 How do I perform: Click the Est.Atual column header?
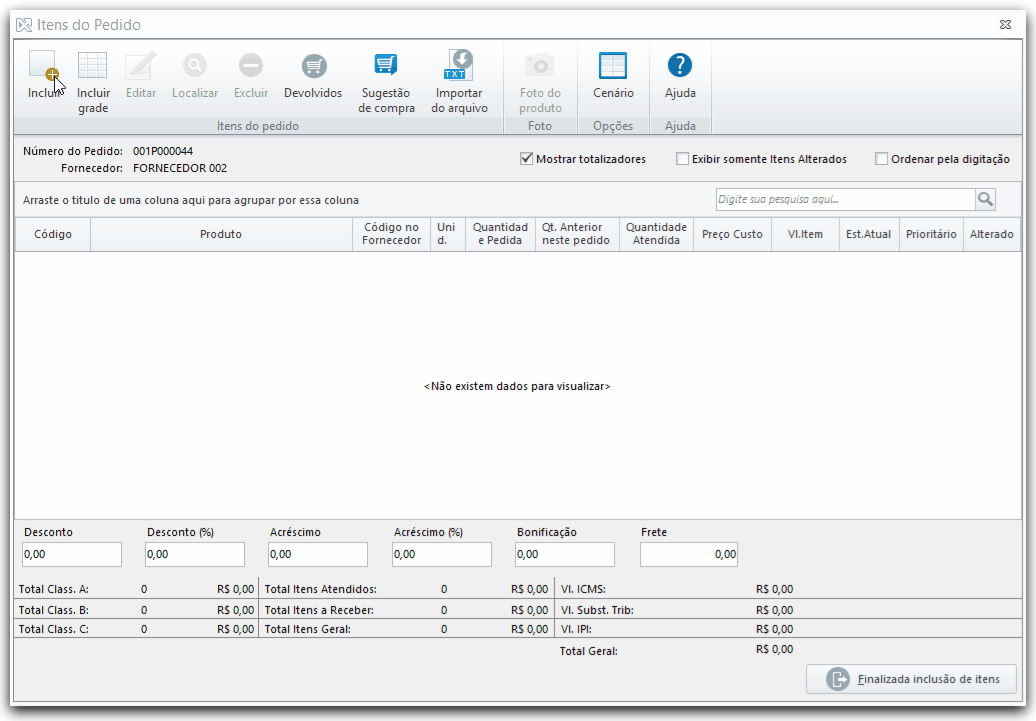[x=868, y=234]
